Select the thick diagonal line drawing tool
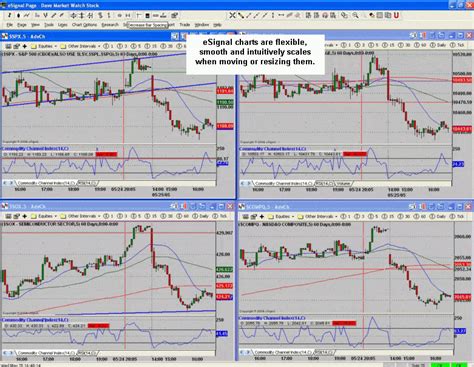This screenshot has height=367, width=474. point(241,15)
